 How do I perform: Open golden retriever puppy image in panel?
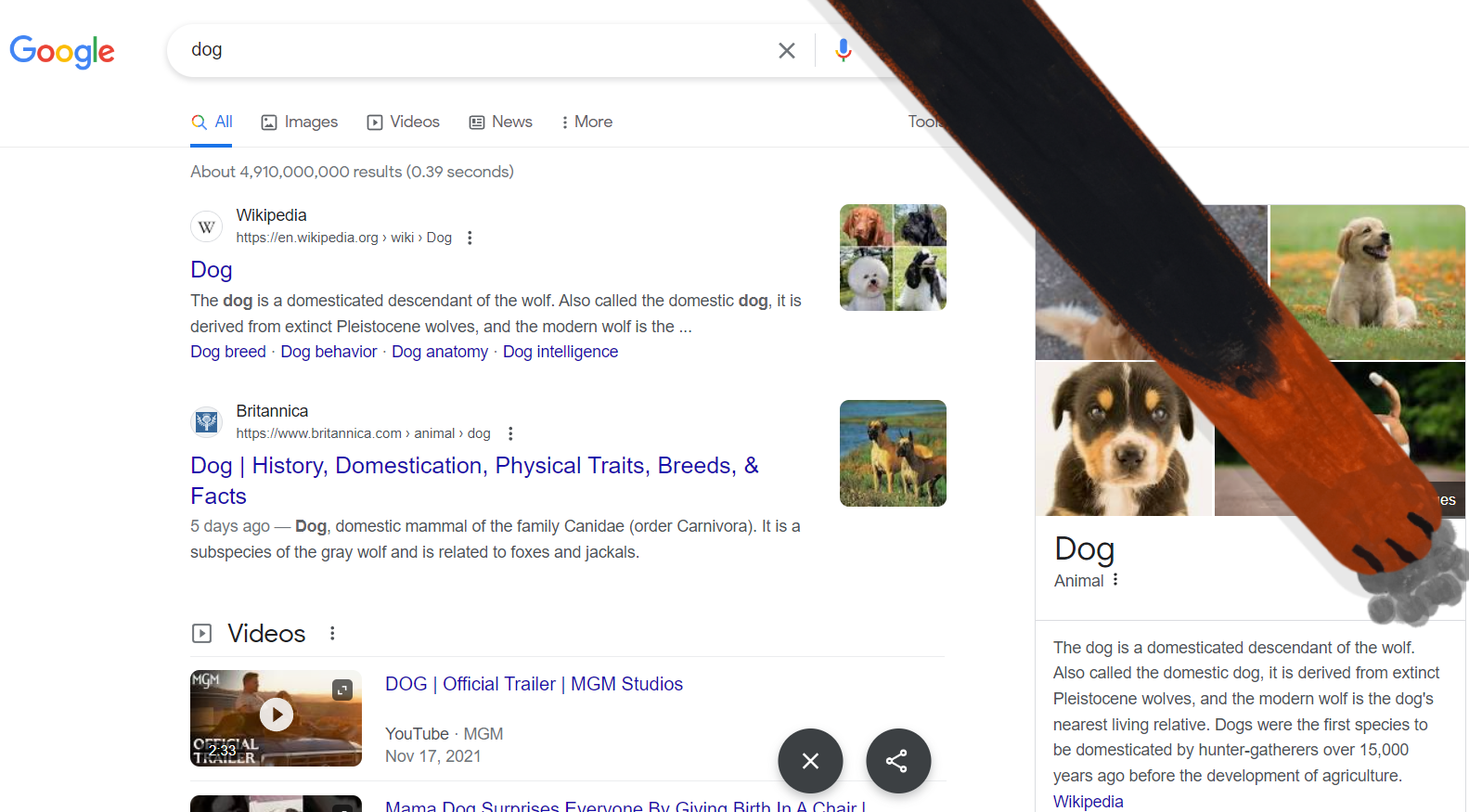click(1367, 282)
